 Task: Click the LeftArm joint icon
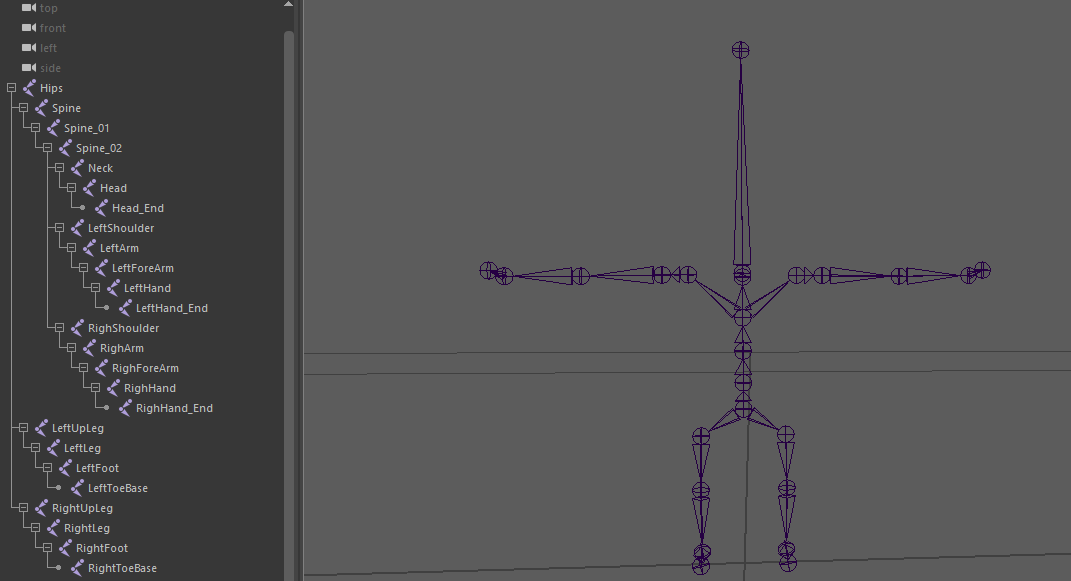(89, 248)
